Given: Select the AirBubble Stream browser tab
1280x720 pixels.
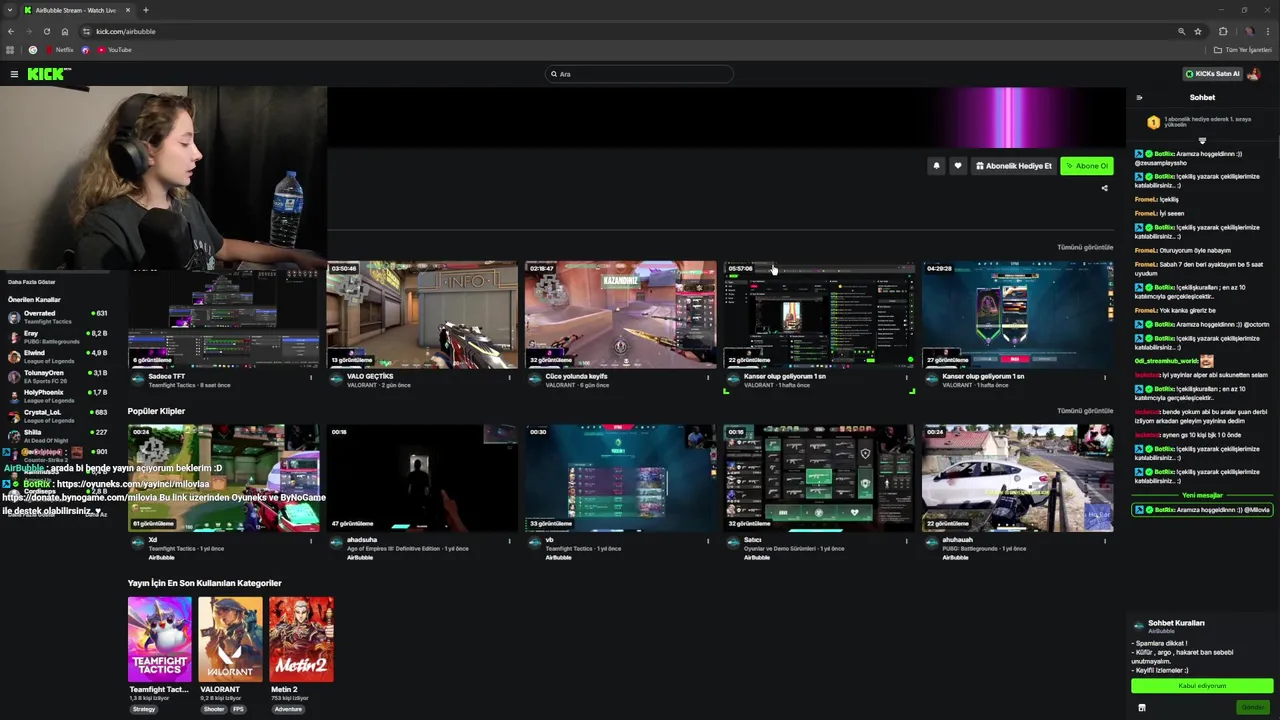Looking at the screenshot, I should [x=76, y=10].
